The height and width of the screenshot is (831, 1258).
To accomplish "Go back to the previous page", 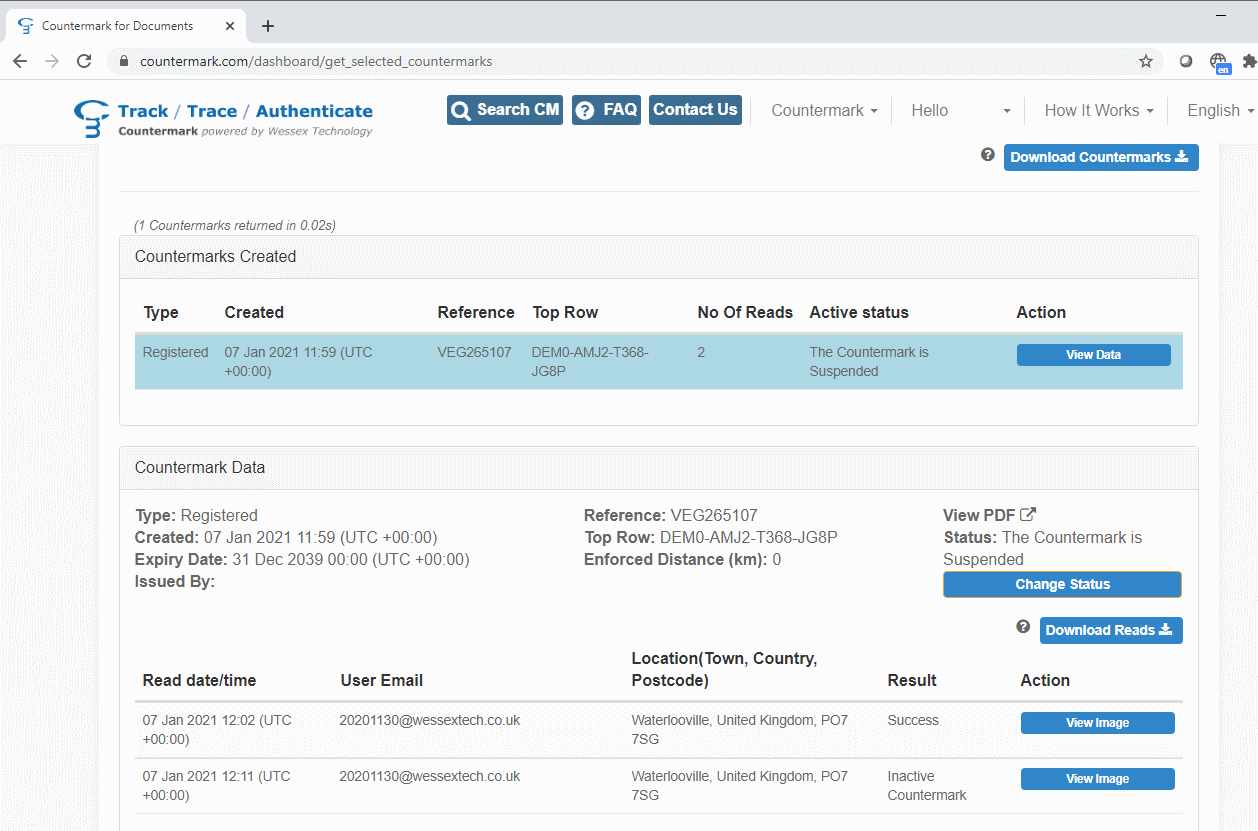I will tap(20, 61).
